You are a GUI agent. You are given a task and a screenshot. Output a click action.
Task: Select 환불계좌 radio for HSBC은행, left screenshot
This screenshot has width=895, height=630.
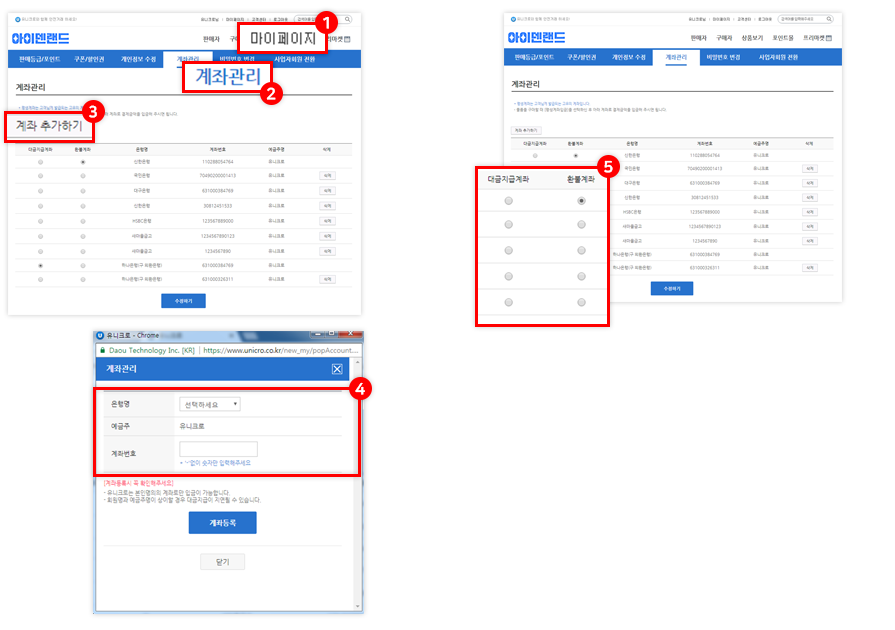83,221
